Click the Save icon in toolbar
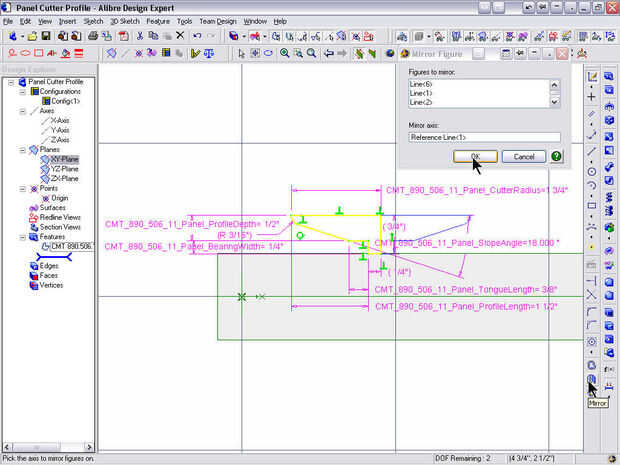This screenshot has width=620, height=465. tap(46, 36)
